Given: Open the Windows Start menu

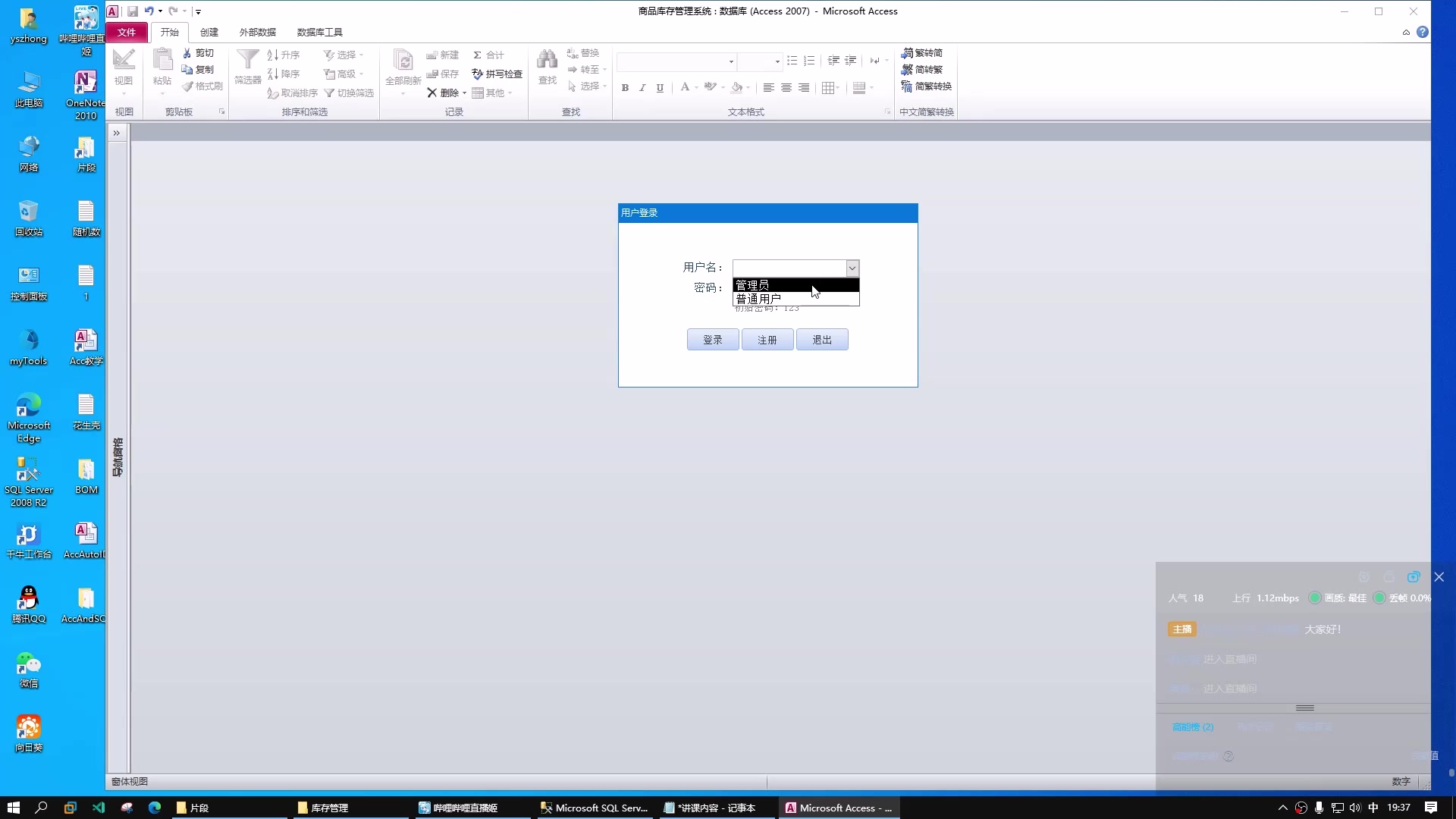Looking at the screenshot, I should 13,808.
